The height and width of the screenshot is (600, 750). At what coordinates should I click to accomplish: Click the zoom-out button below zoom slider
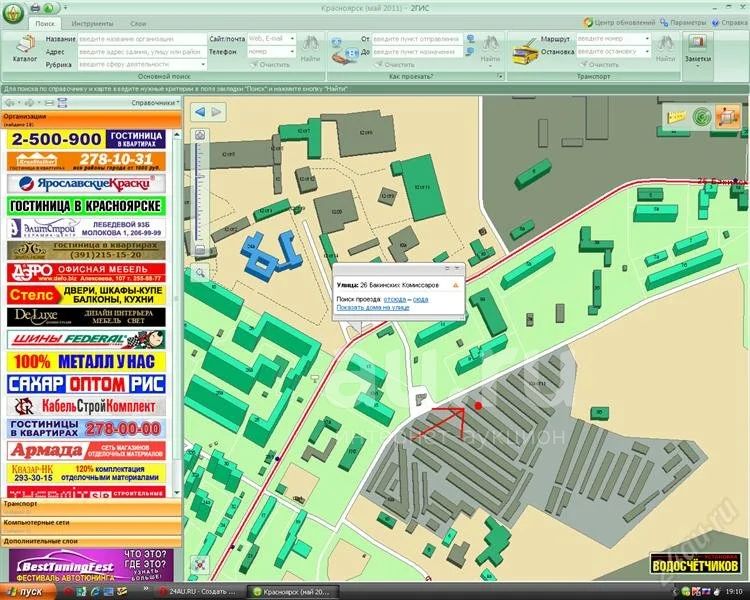(x=200, y=250)
